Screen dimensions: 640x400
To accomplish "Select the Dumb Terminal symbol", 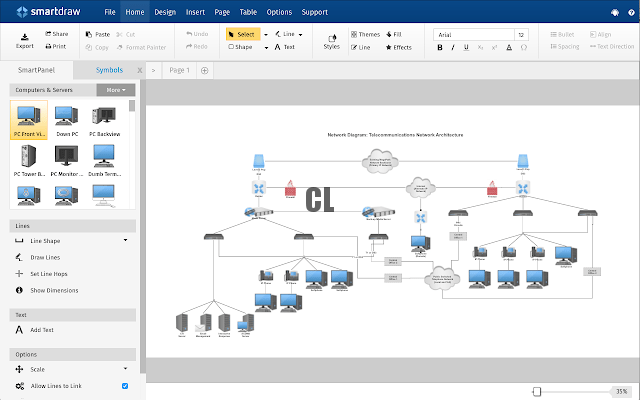I will pyautogui.click(x=102, y=156).
